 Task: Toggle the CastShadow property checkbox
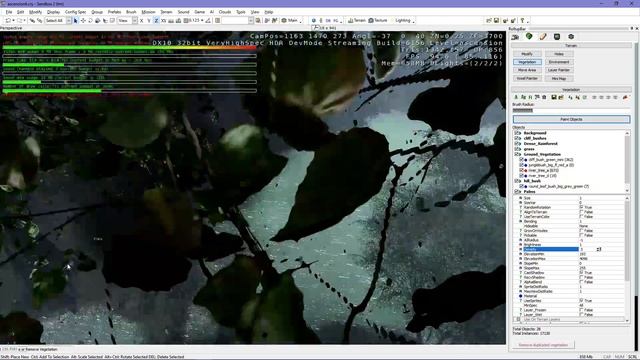pos(581,273)
